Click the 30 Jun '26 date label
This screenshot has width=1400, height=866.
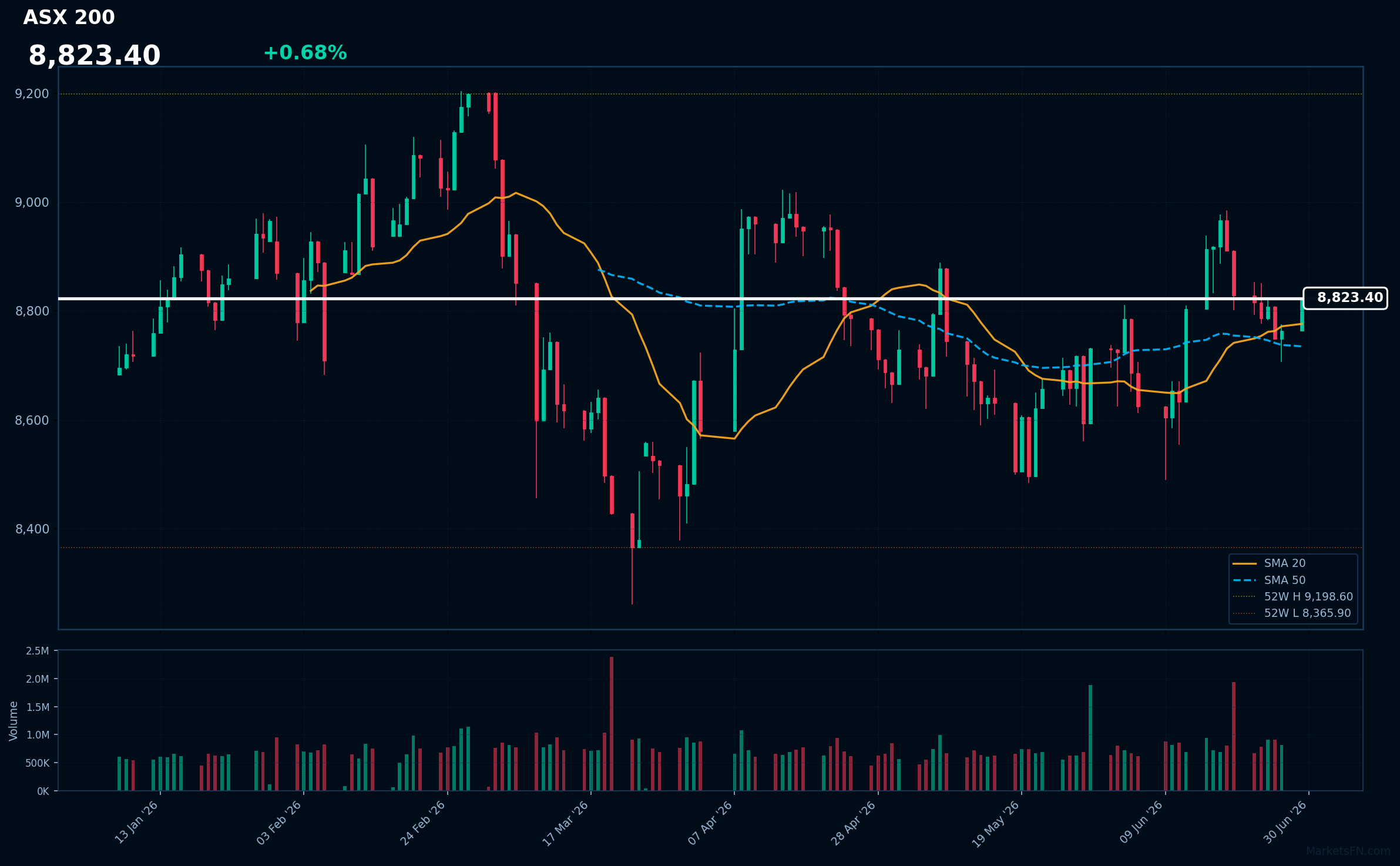click(1285, 823)
